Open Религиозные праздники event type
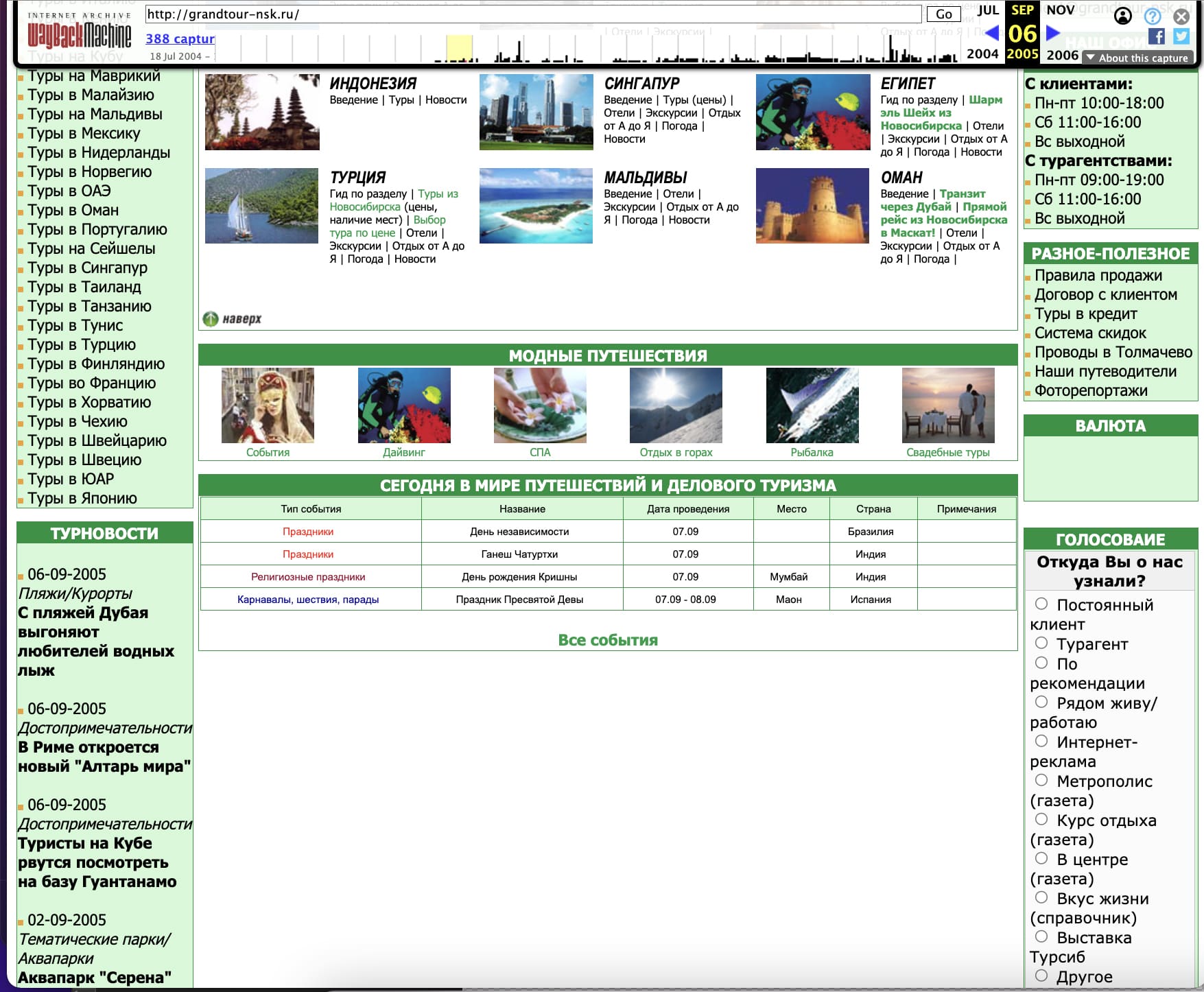Image resolution: width=1204 pixels, height=992 pixels. click(308, 577)
